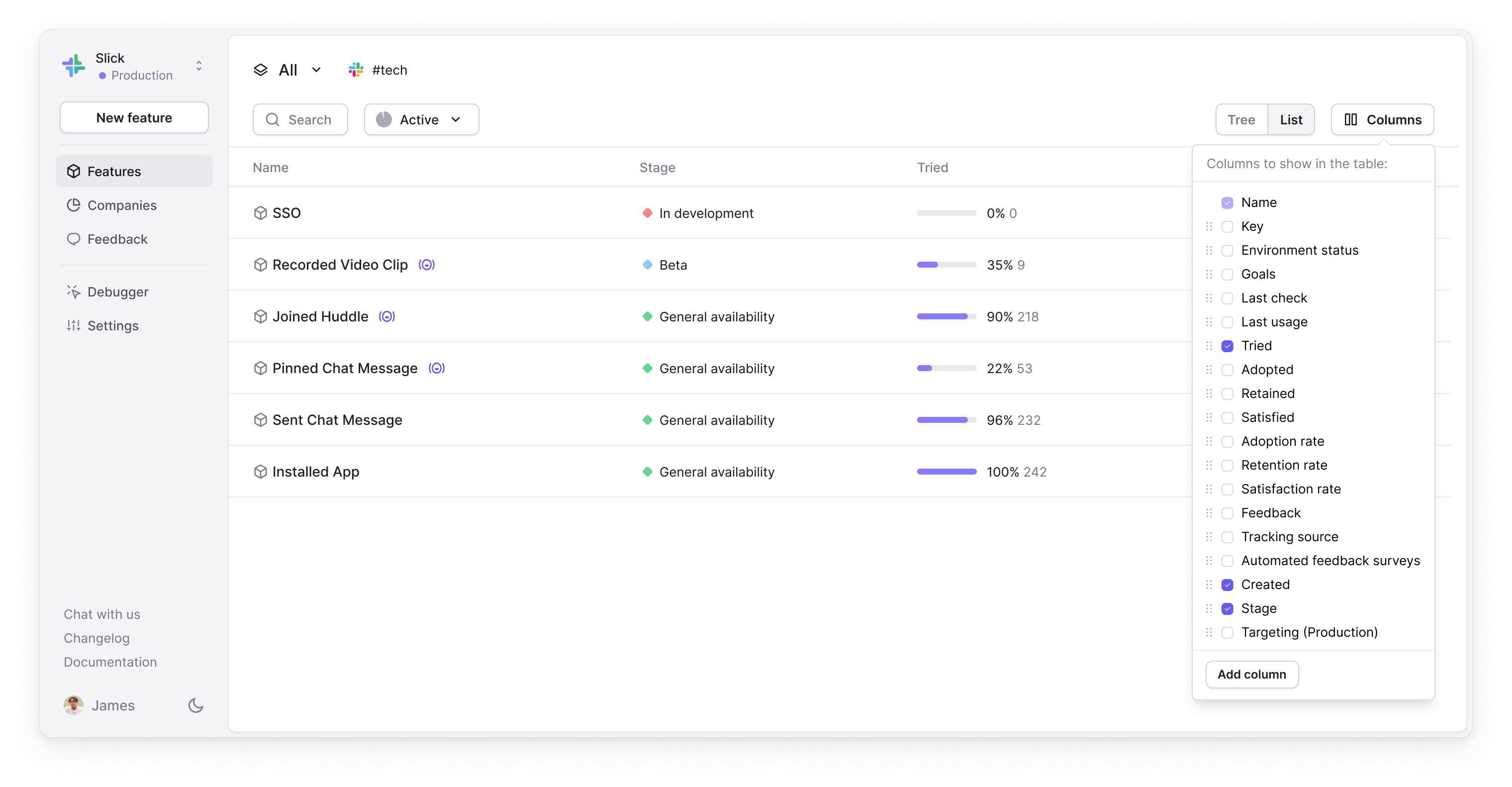The image size is (1512, 787).
Task: Open the Documentation link
Action: pos(110,662)
